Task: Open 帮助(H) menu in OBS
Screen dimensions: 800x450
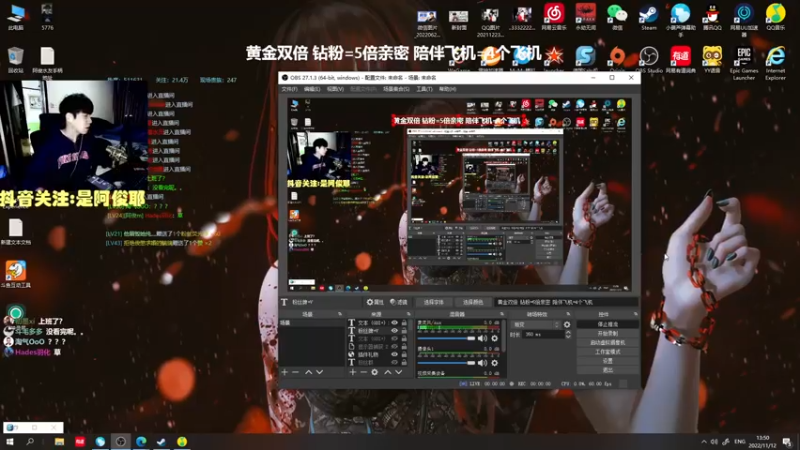Action: [447, 89]
